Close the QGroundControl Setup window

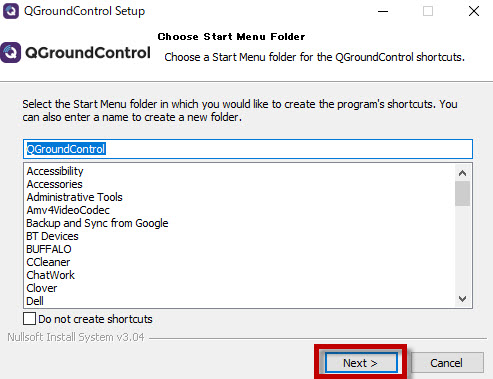(474, 11)
